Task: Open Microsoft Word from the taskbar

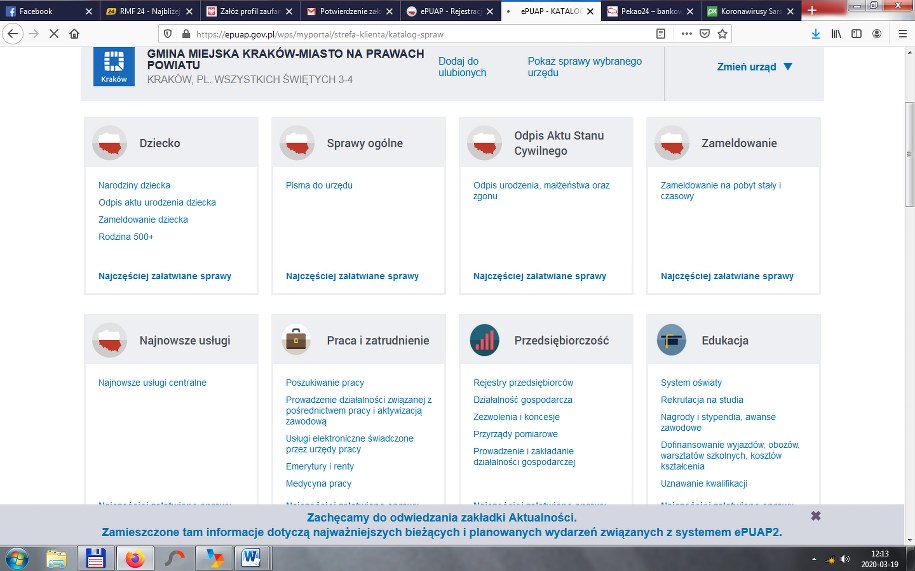Action: [x=251, y=559]
